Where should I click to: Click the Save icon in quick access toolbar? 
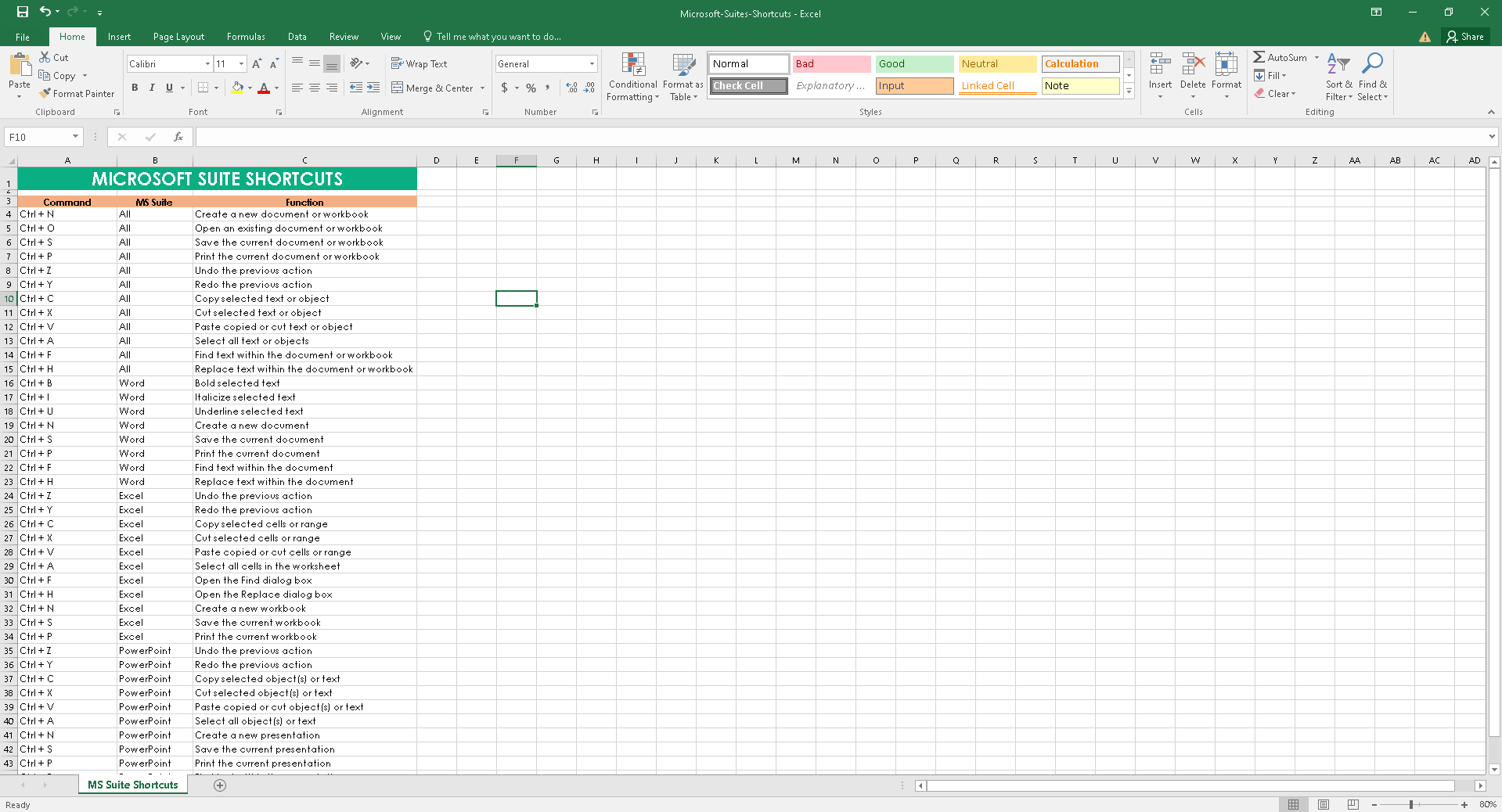(x=22, y=12)
